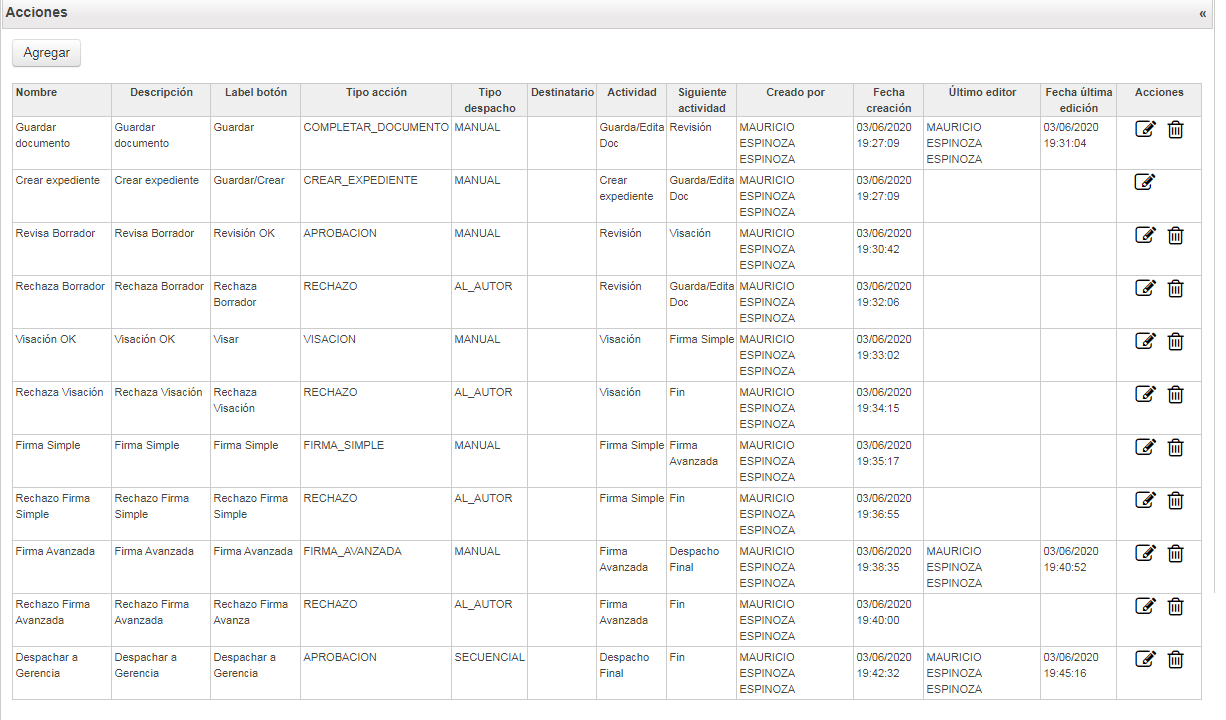Delete the Rechazo Firma Avanzada action
Viewport: 1226px width, 720px height.
coord(1176,606)
